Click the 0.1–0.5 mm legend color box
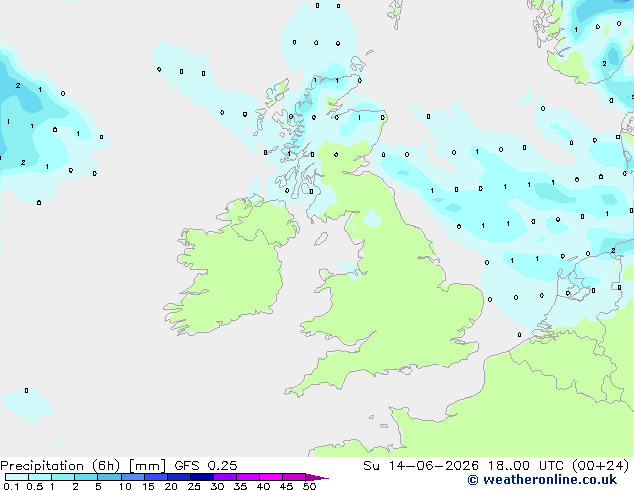Image resolution: width=634 pixels, height=490 pixels. pyautogui.click(x=17, y=477)
